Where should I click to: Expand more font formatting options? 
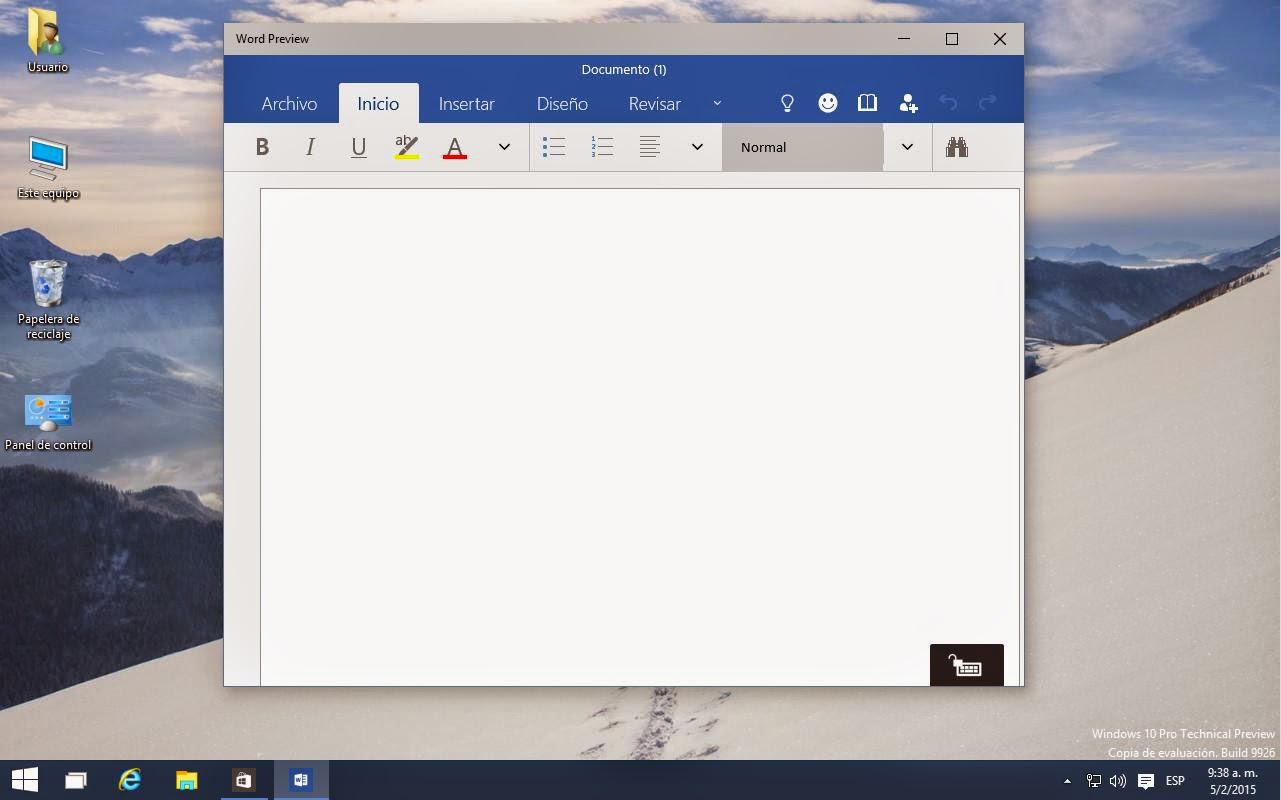point(504,147)
